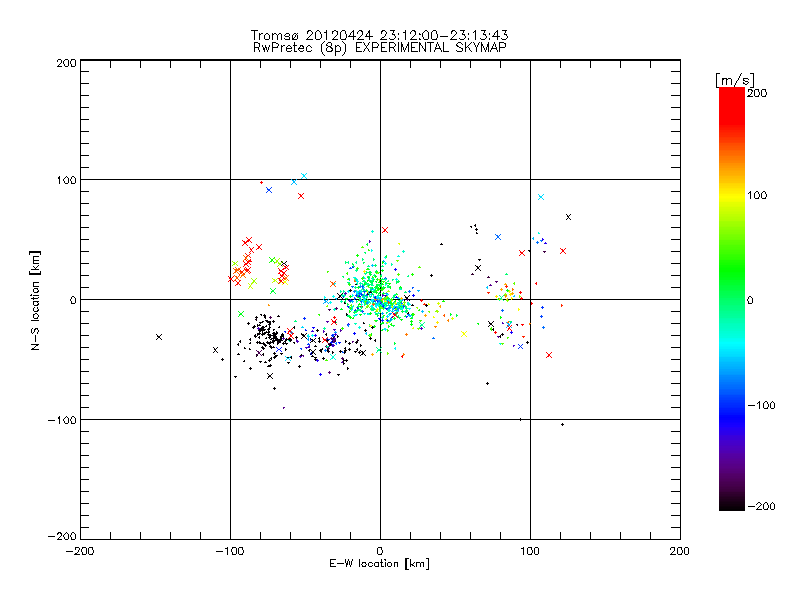Click the y-axis tick label -100
The image size is (800, 600).
pos(62,420)
